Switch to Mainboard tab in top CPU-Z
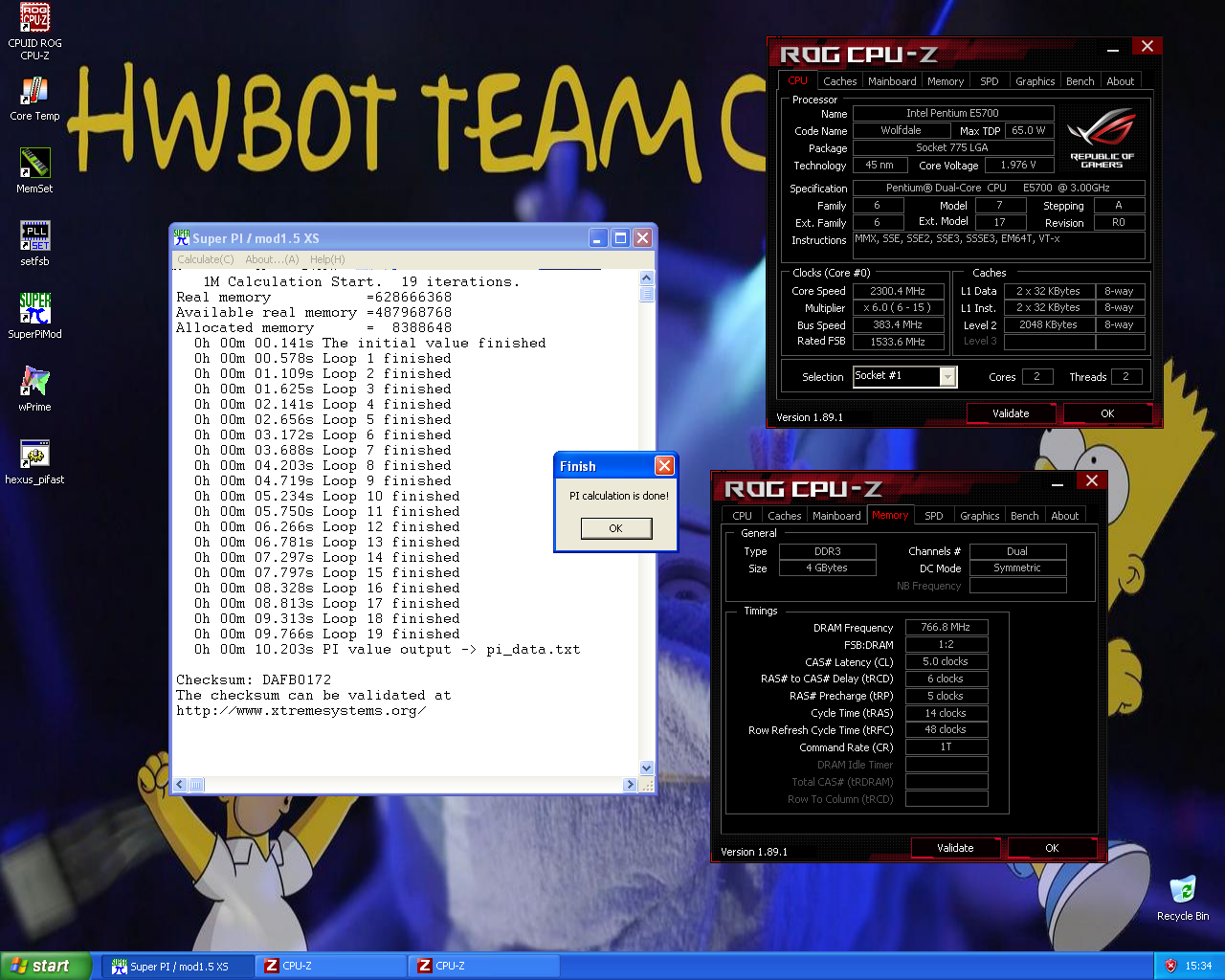The height and width of the screenshot is (980, 1225). pyautogui.click(x=892, y=81)
